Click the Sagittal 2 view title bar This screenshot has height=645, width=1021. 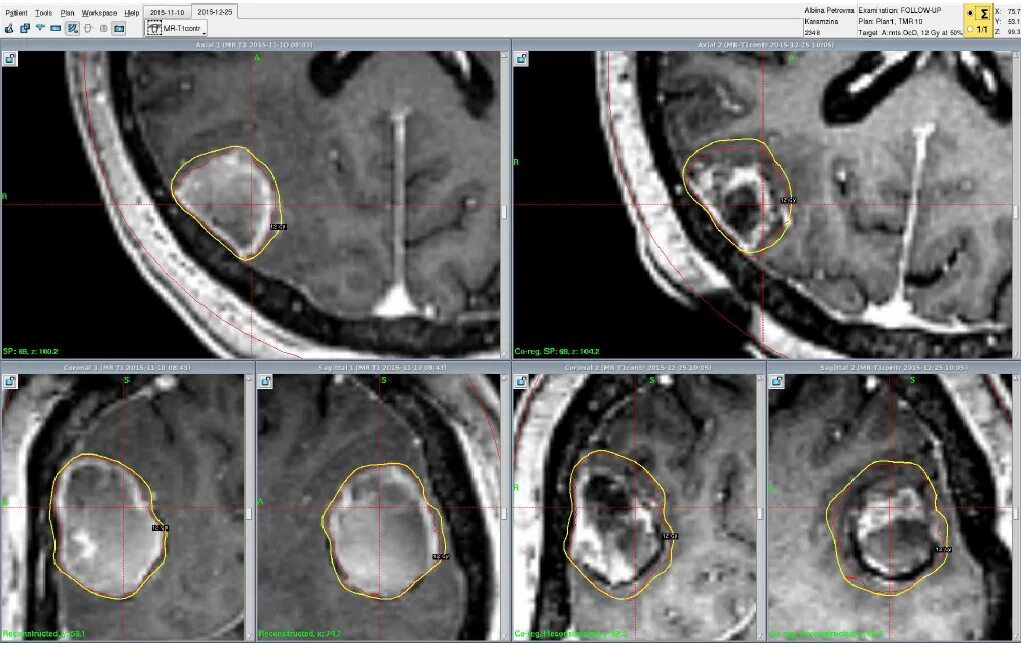pyautogui.click(x=894, y=367)
